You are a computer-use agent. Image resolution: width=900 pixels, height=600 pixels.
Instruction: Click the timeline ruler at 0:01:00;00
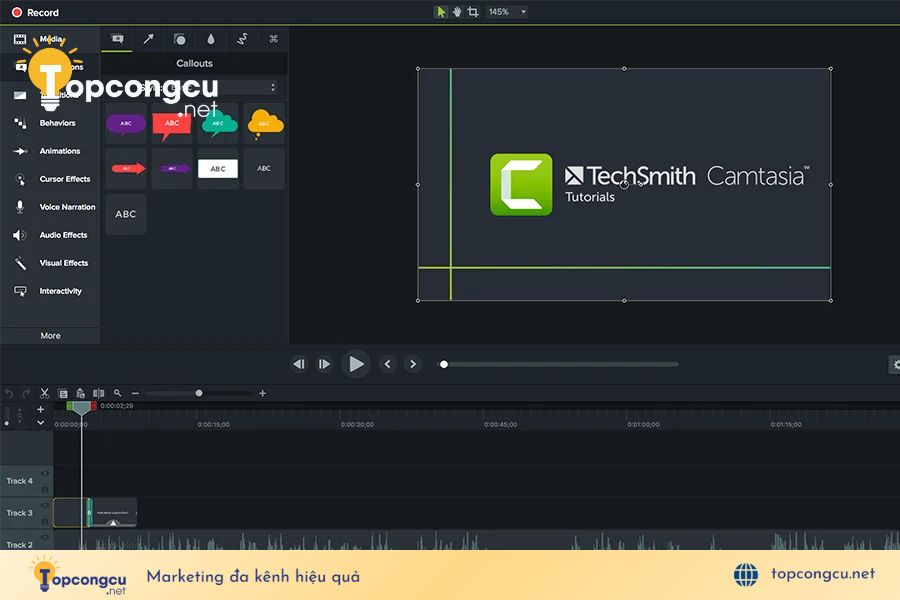pyautogui.click(x=643, y=425)
